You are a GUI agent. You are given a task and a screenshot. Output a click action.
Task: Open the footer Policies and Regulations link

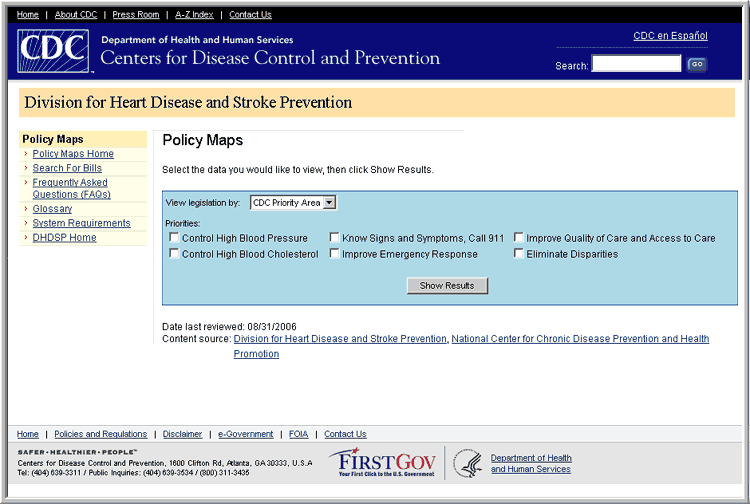tap(100, 434)
